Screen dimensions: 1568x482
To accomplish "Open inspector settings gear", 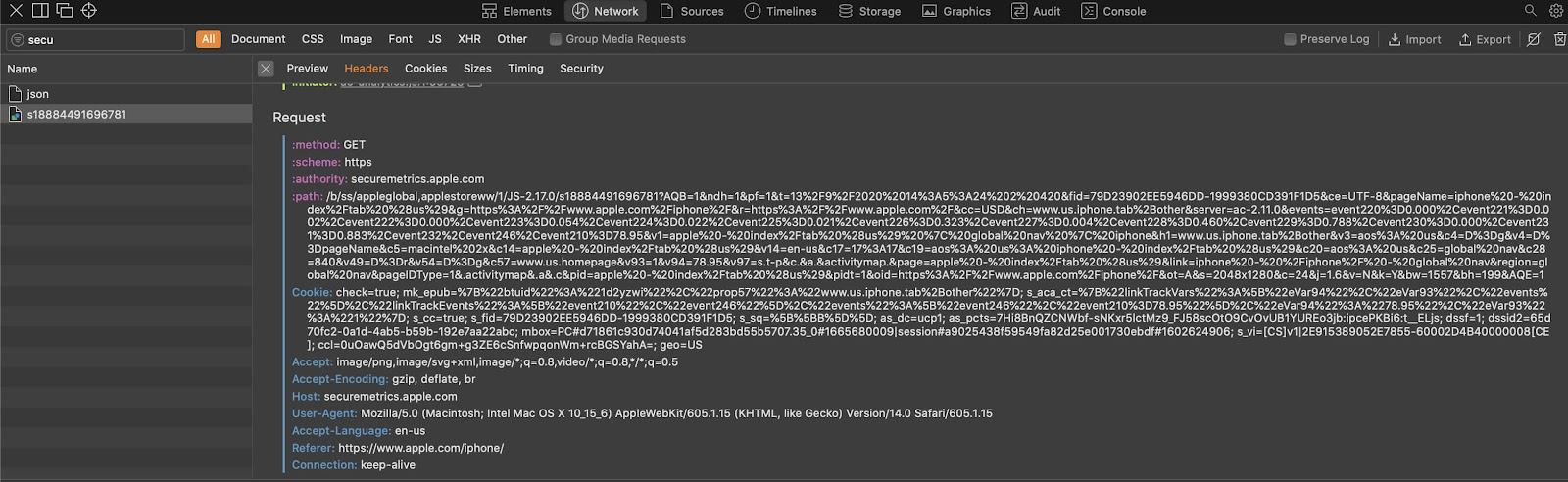I will (x=1555, y=11).
